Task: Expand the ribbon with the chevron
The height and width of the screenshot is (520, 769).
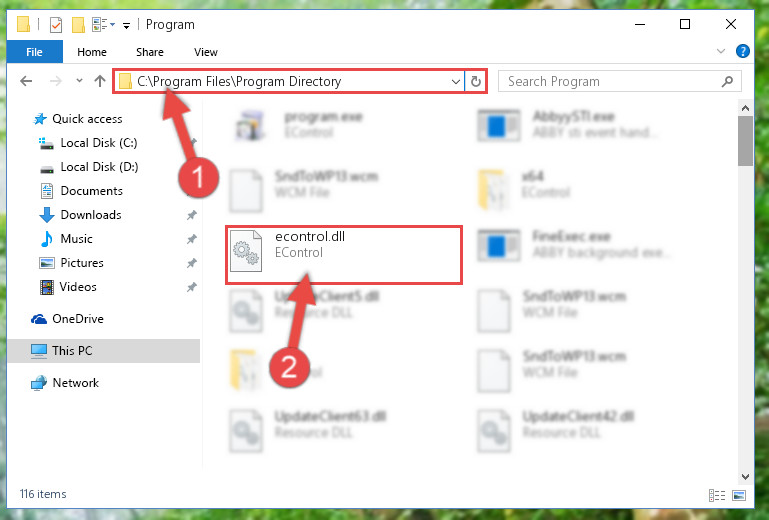Action: tap(720, 51)
